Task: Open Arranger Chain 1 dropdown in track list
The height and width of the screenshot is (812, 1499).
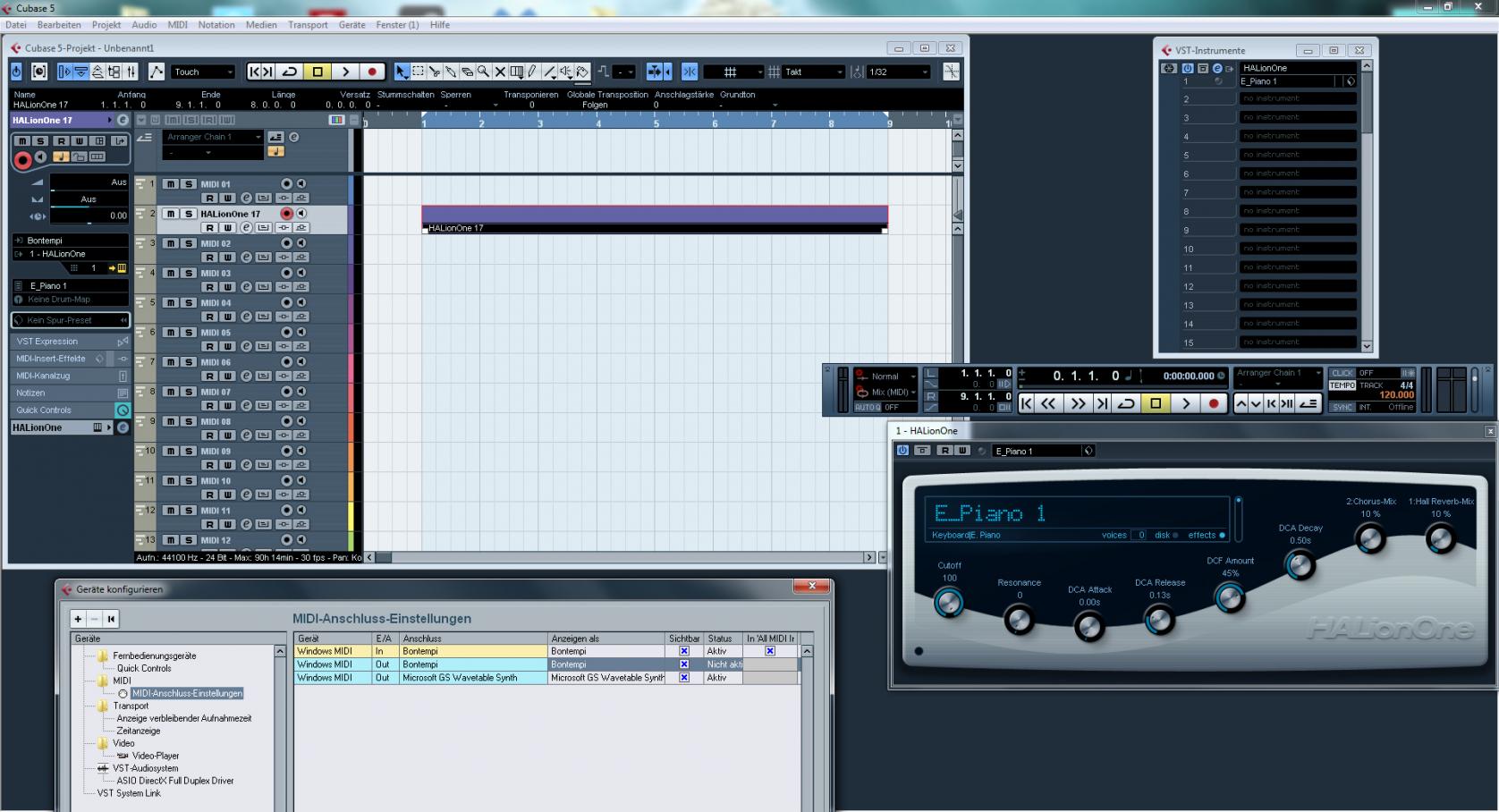Action: click(x=213, y=137)
